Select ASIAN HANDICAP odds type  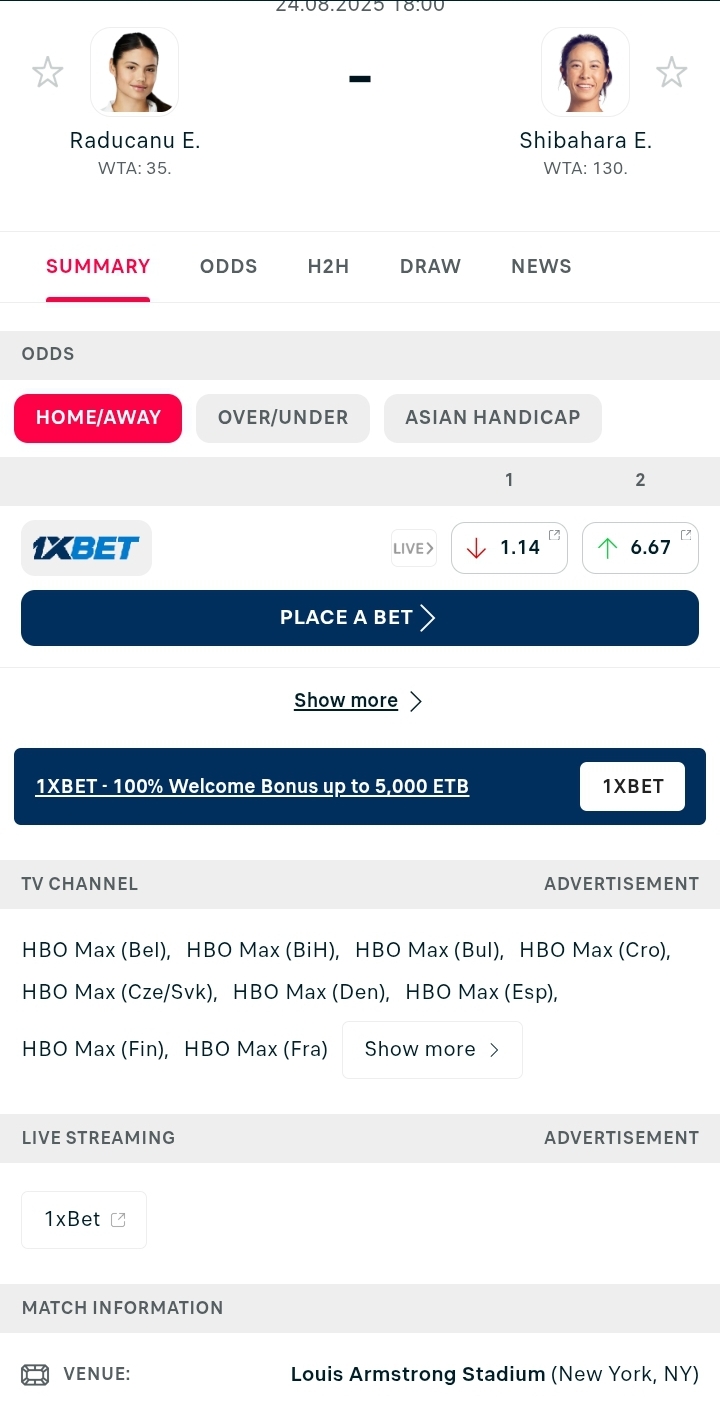tap(493, 418)
